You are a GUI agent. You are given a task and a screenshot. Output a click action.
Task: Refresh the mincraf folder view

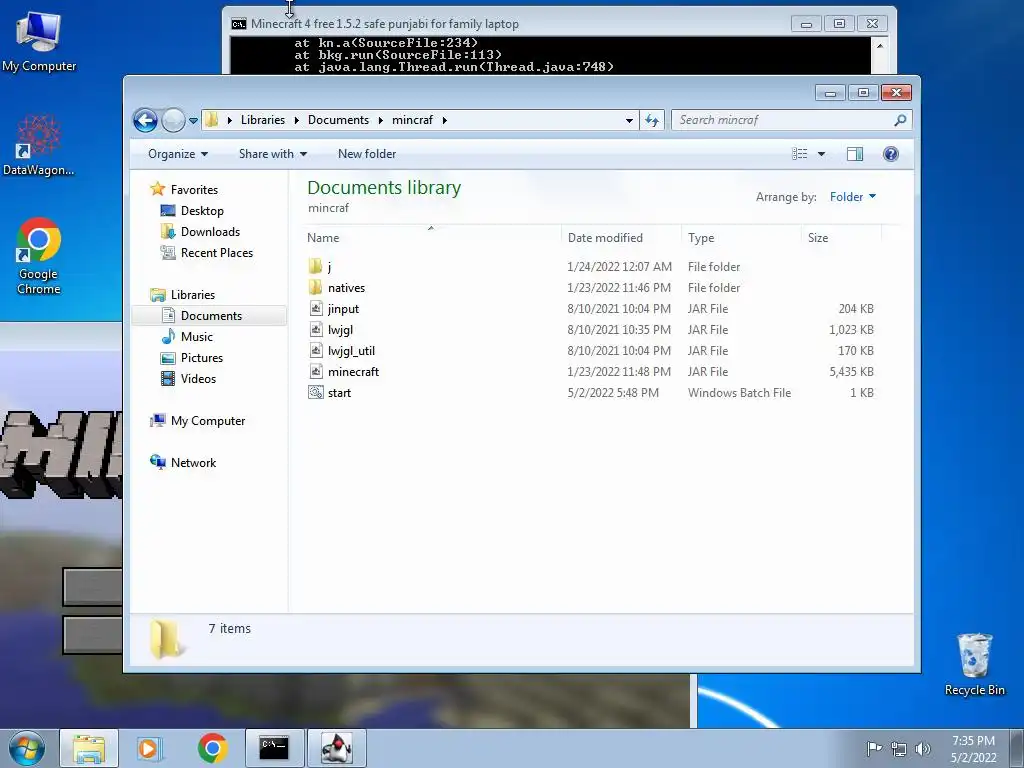point(652,120)
